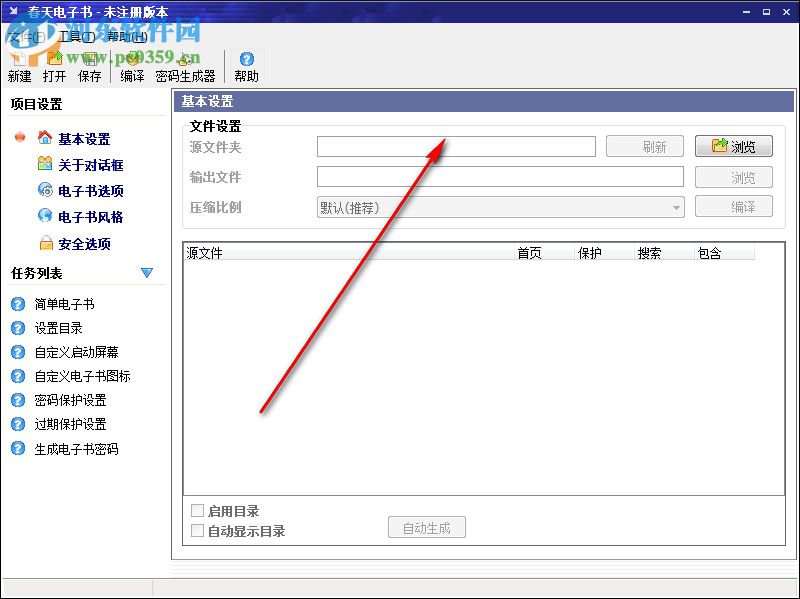Open the 压缩比例 compression ratio dropdown

(x=501, y=207)
